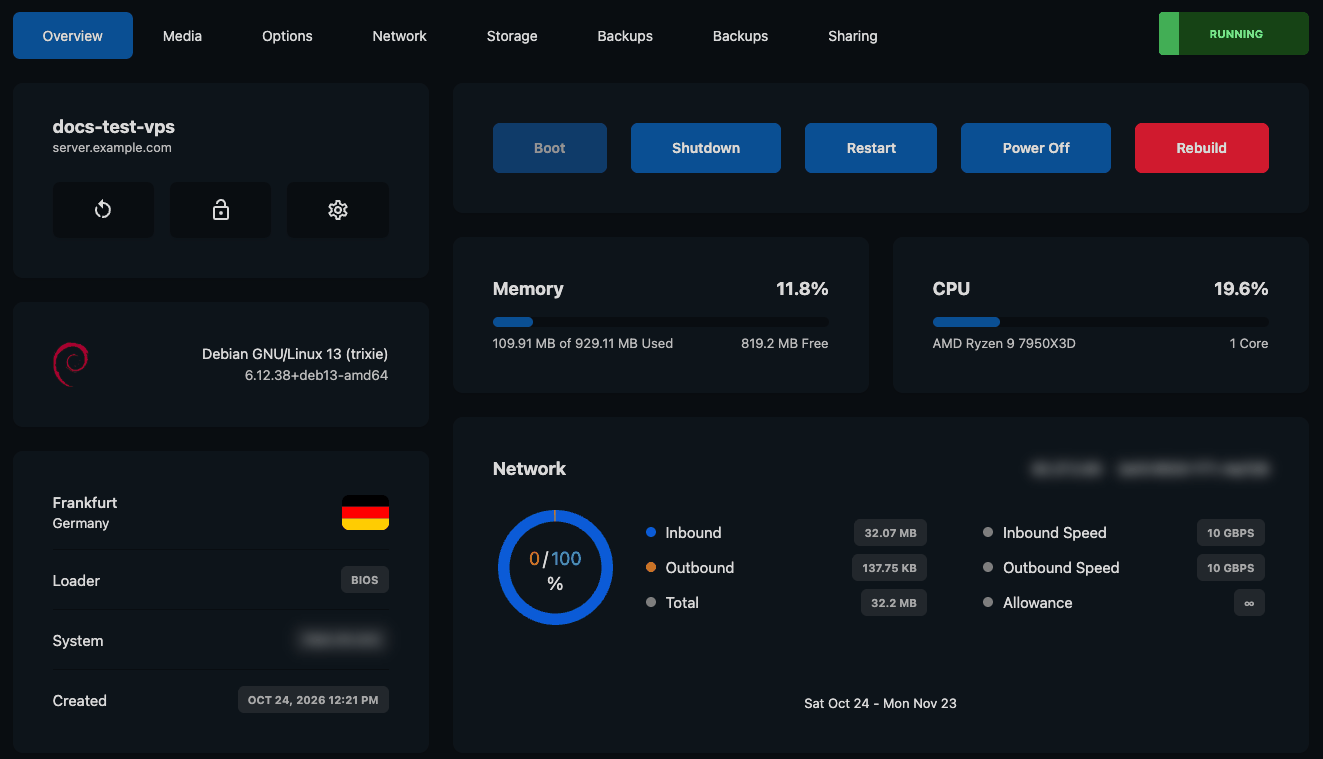Open the Media tab
The width and height of the screenshot is (1323, 759).
click(x=183, y=36)
